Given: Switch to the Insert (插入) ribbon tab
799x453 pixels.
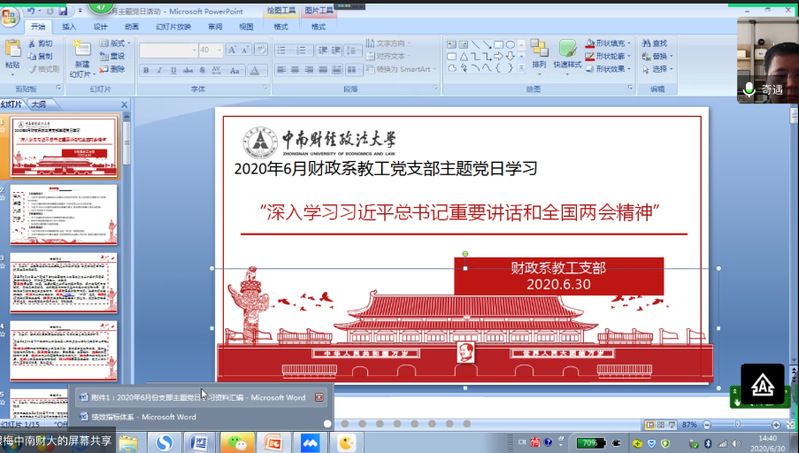Looking at the screenshot, I should tap(69, 27).
